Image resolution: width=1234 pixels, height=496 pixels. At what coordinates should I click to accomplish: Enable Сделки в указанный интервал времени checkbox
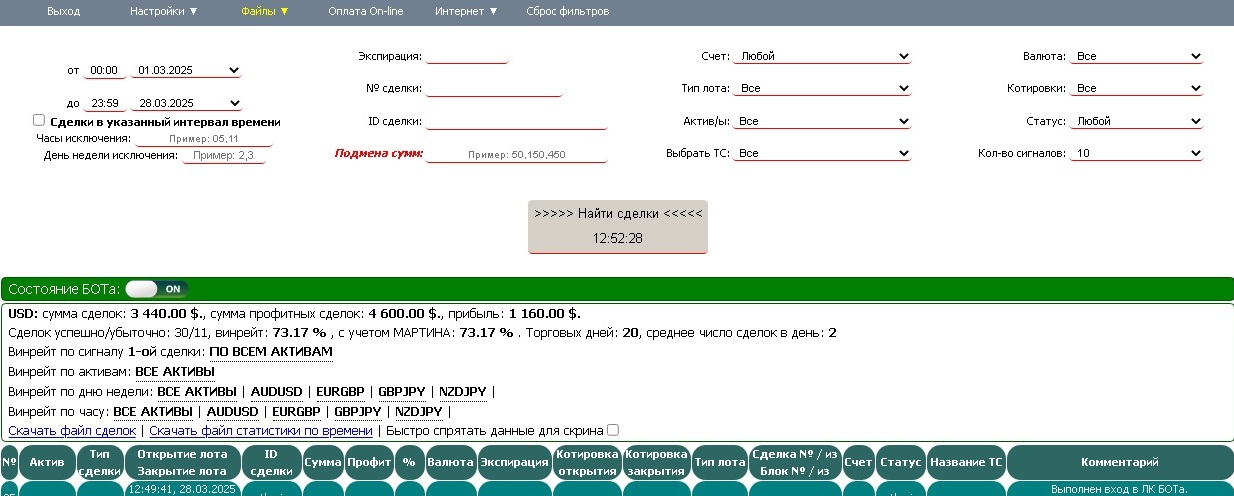coord(39,120)
